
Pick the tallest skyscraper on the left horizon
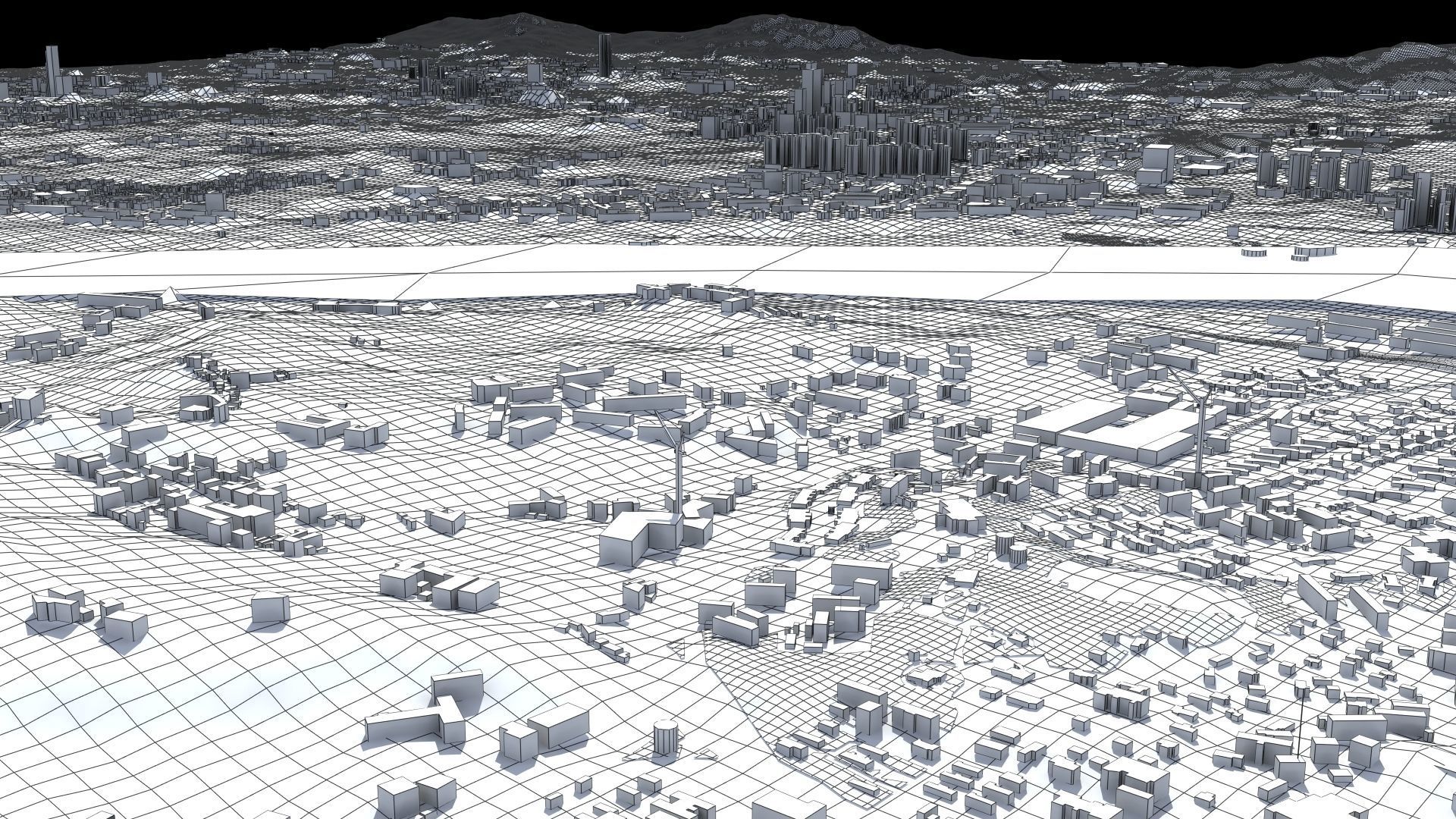click(x=52, y=70)
